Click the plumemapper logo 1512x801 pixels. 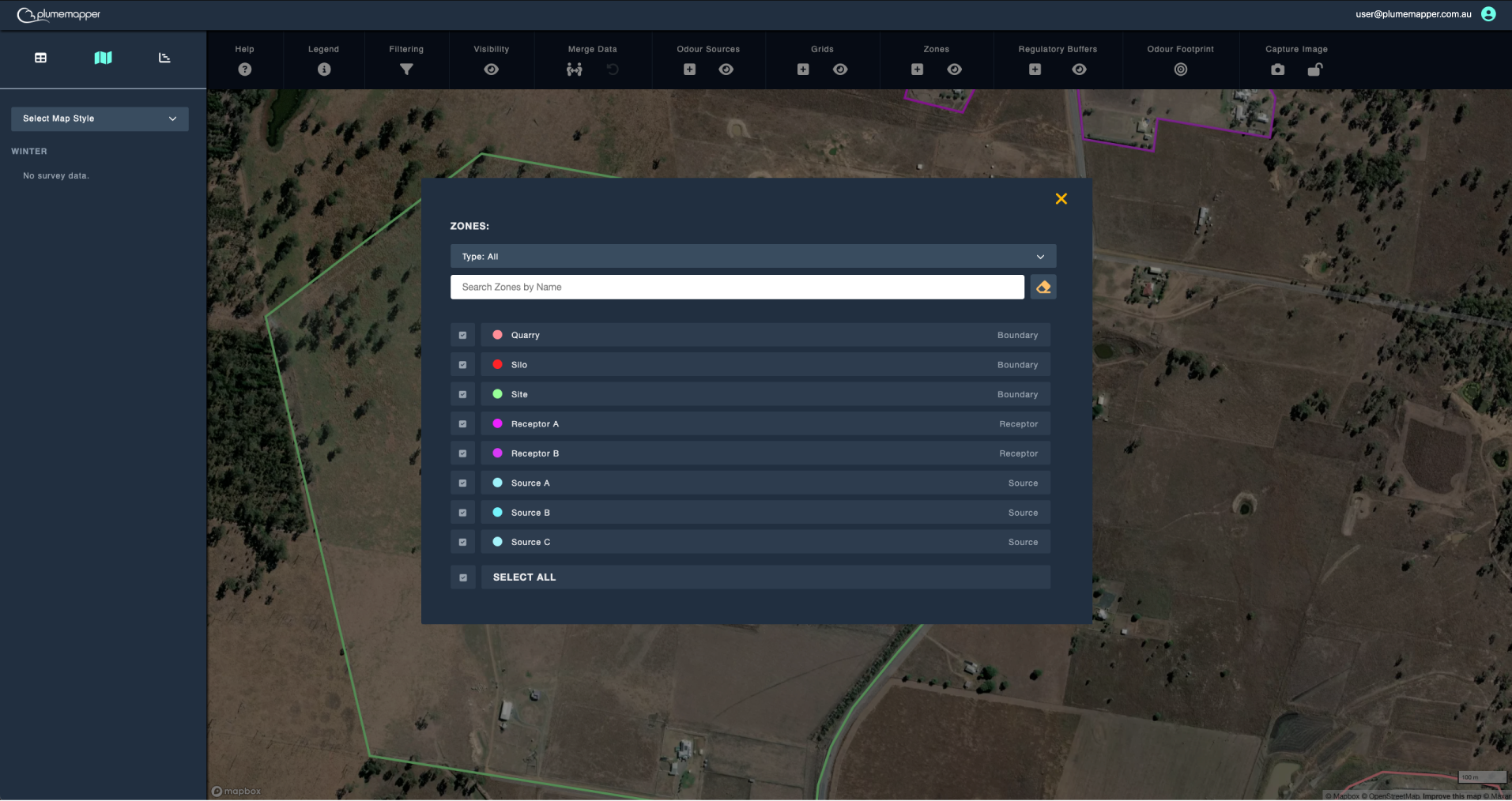click(x=59, y=14)
